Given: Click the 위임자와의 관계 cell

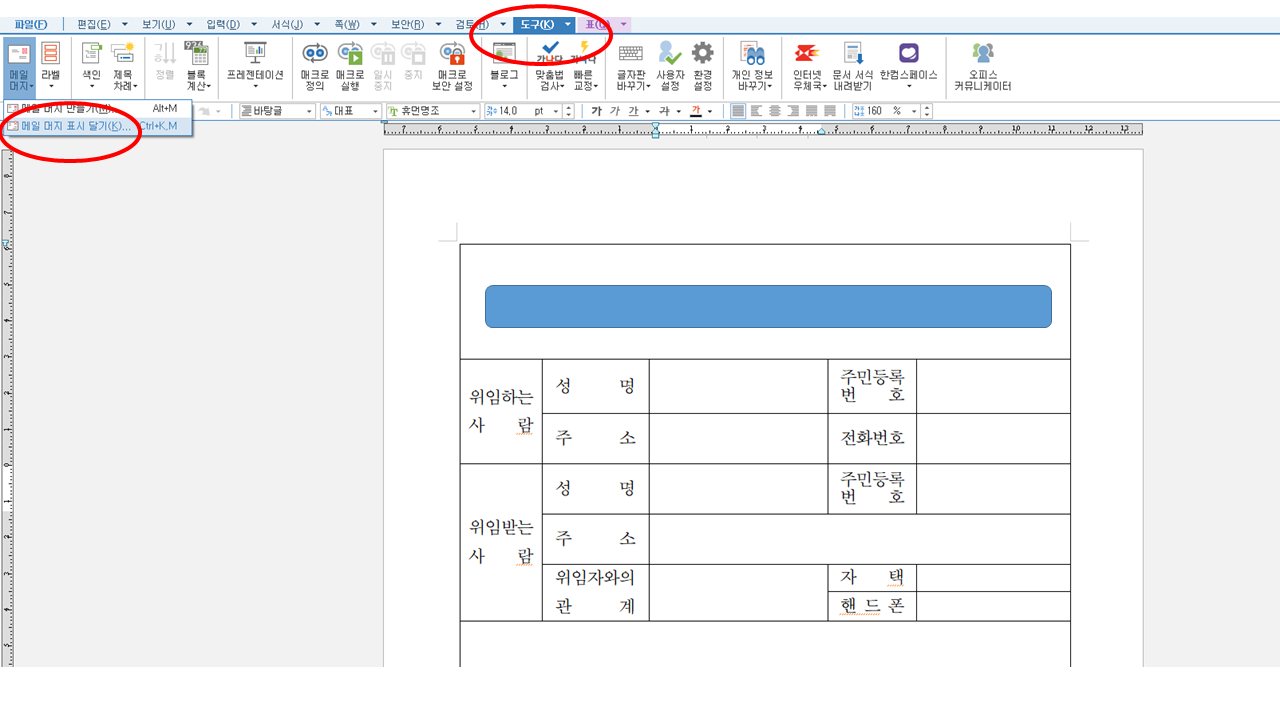Looking at the screenshot, I should [x=596, y=592].
